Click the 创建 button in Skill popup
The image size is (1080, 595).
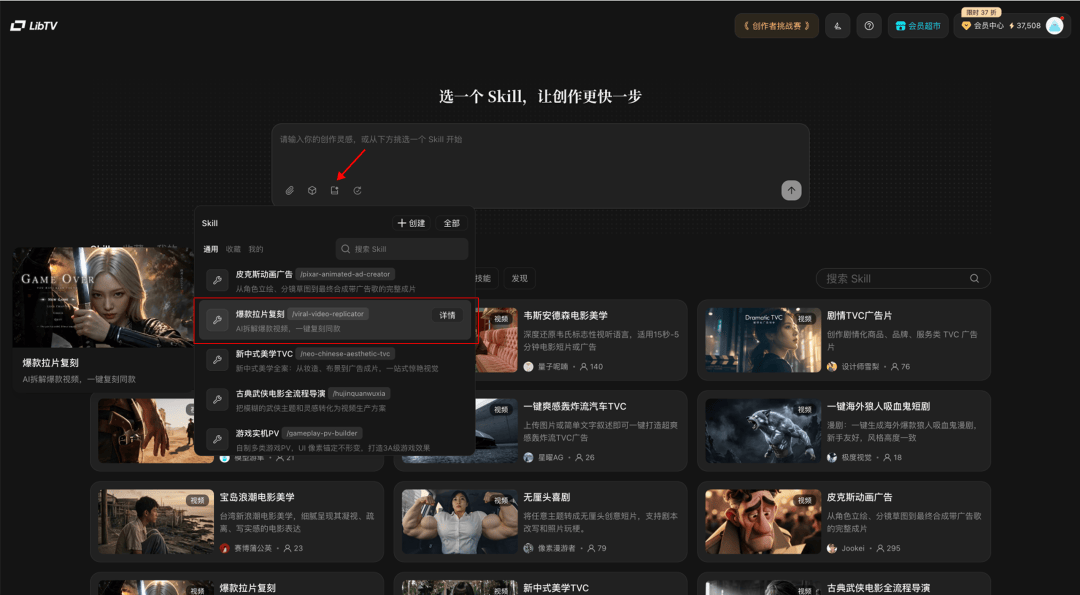411,223
